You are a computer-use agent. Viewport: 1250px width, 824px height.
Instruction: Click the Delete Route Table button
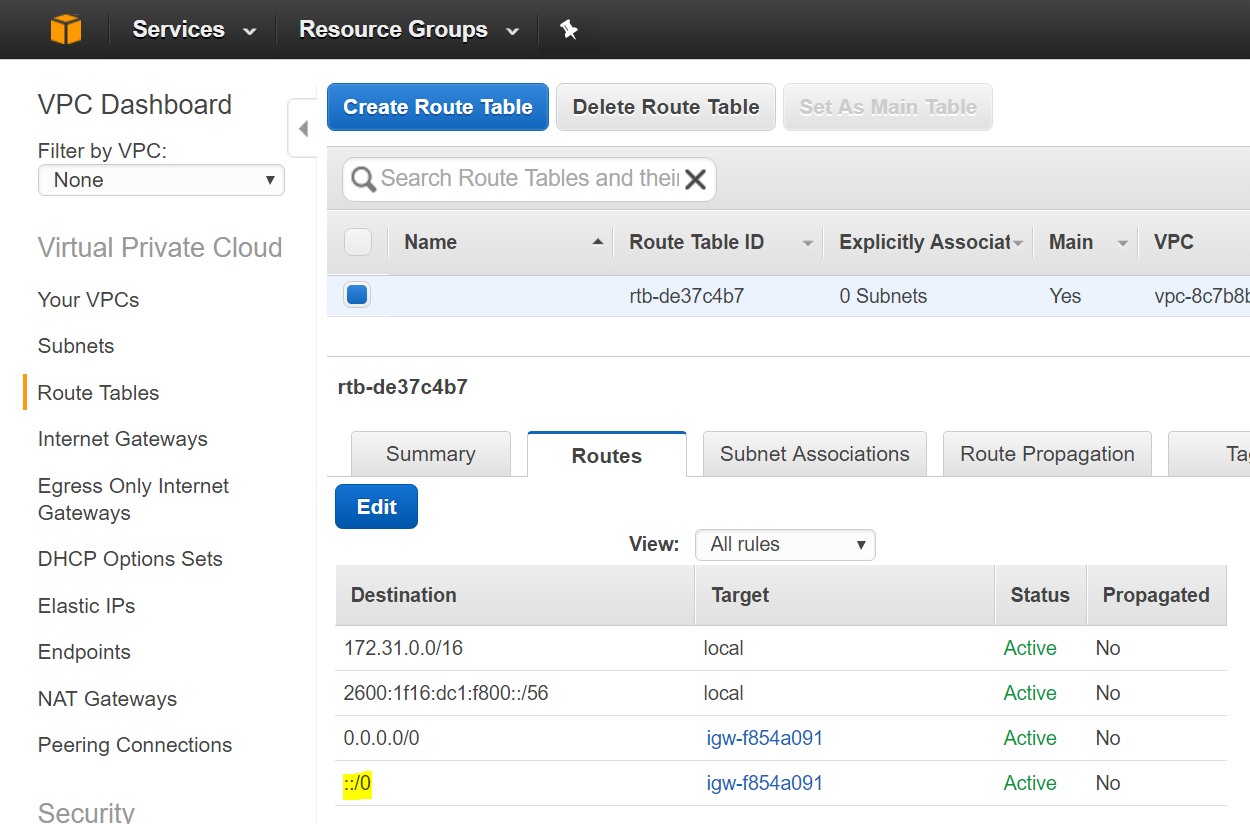point(666,107)
